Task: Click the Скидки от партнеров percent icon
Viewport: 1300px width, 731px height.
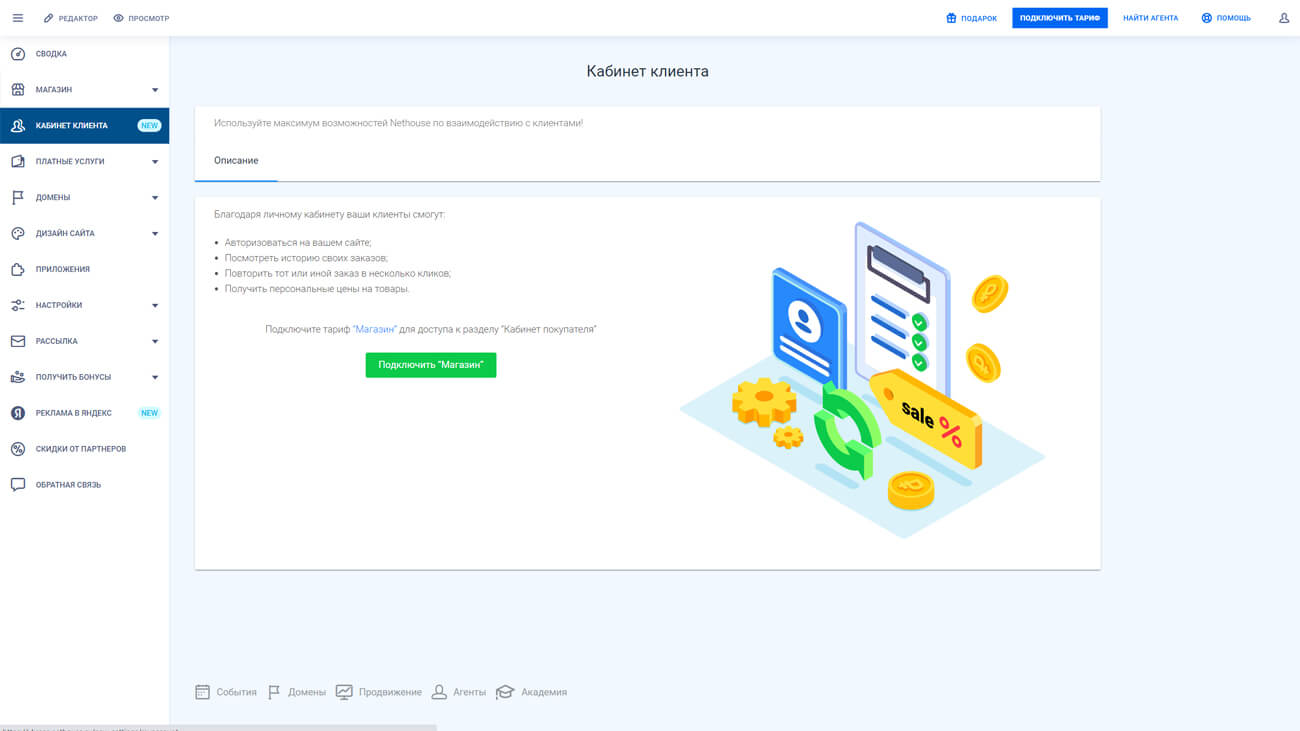Action: coord(18,449)
